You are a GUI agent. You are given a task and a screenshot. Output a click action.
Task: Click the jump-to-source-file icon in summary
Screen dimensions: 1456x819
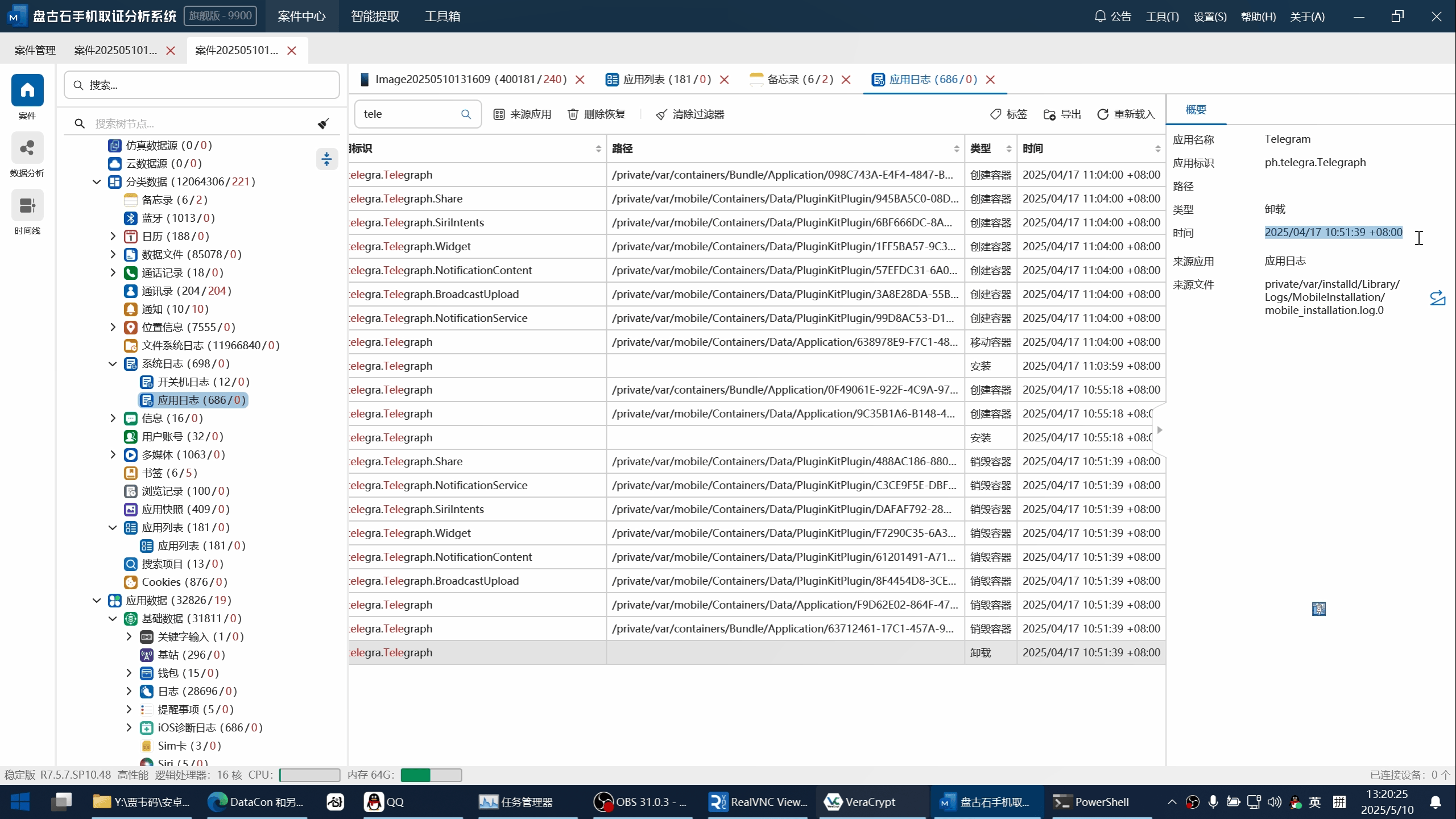[x=1437, y=297]
